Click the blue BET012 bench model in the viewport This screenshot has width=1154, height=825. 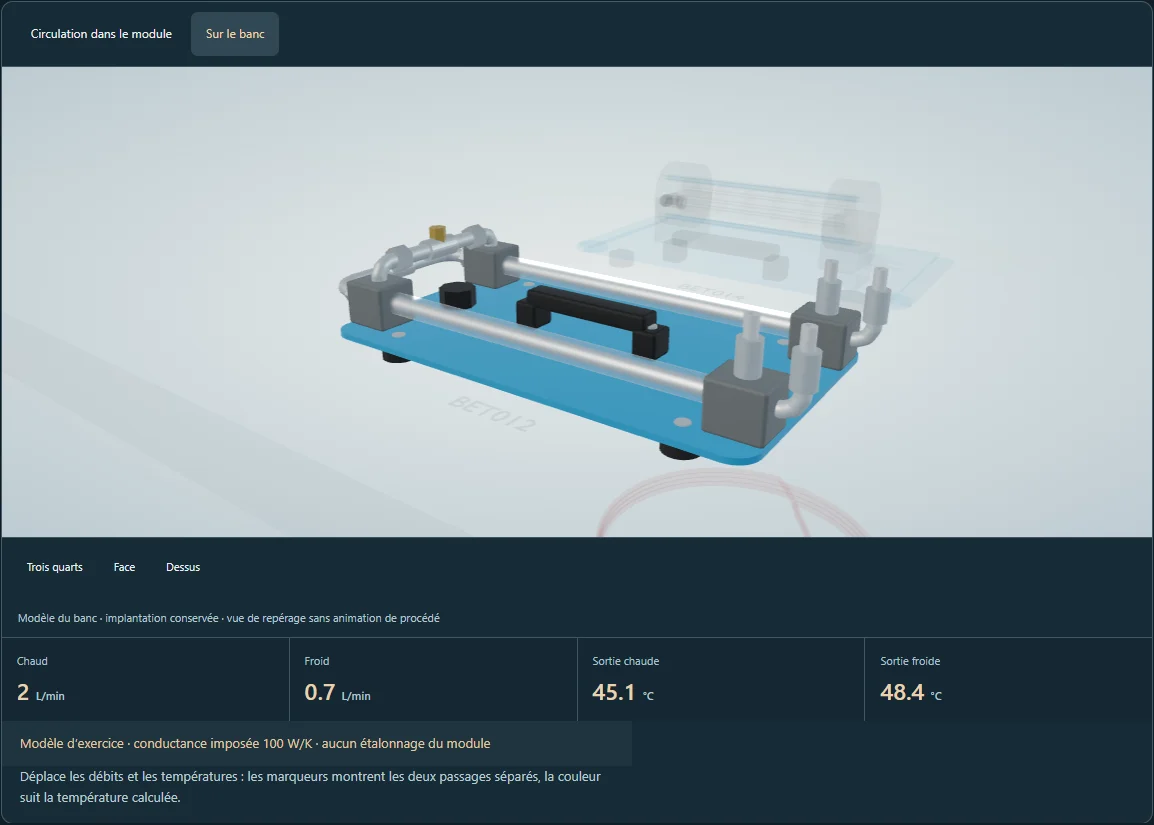click(589, 346)
